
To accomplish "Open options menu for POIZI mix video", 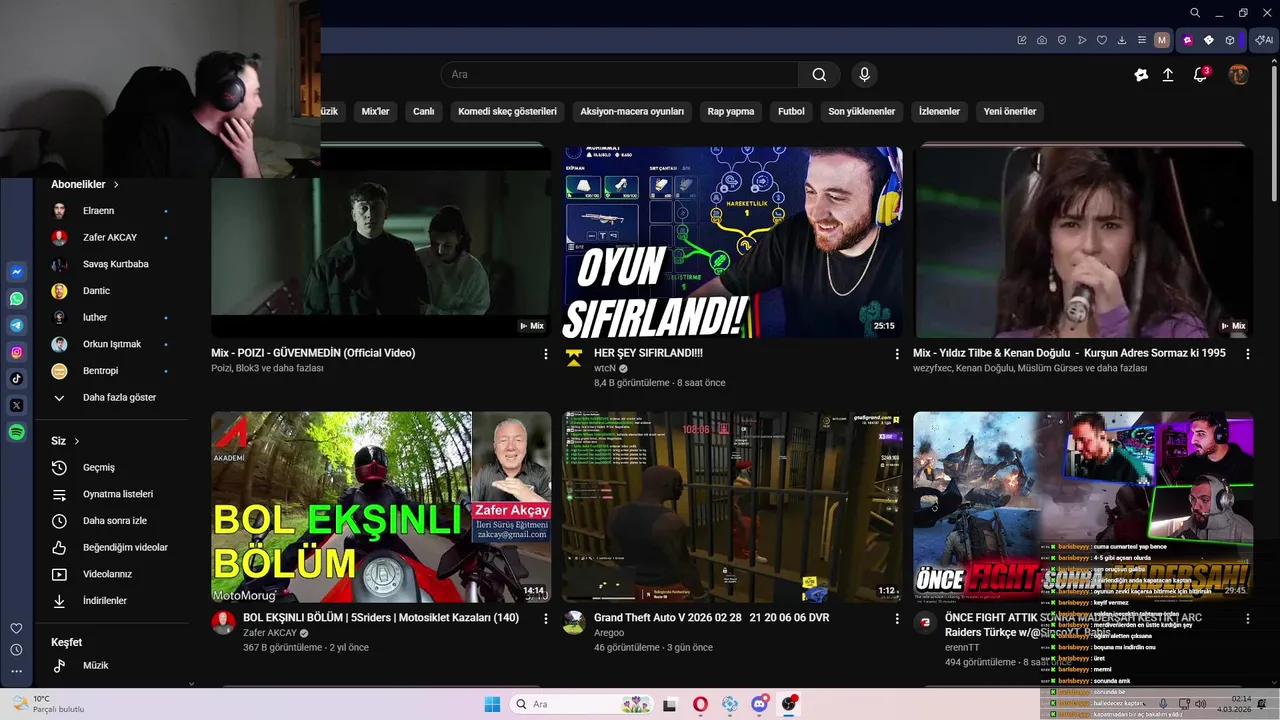I will pos(546,354).
